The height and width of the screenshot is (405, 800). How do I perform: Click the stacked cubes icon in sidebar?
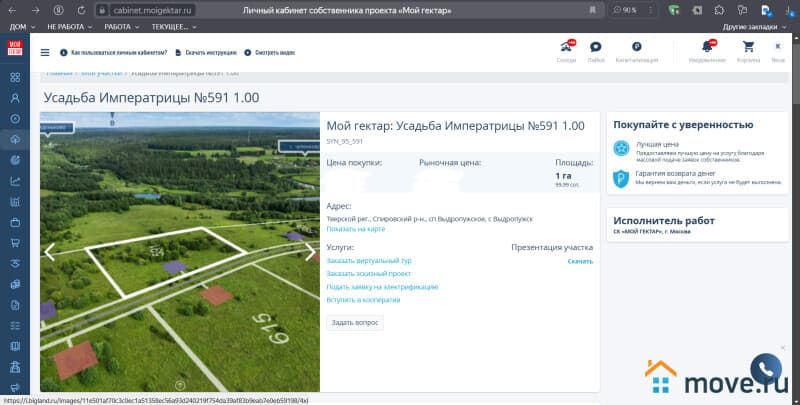15,284
